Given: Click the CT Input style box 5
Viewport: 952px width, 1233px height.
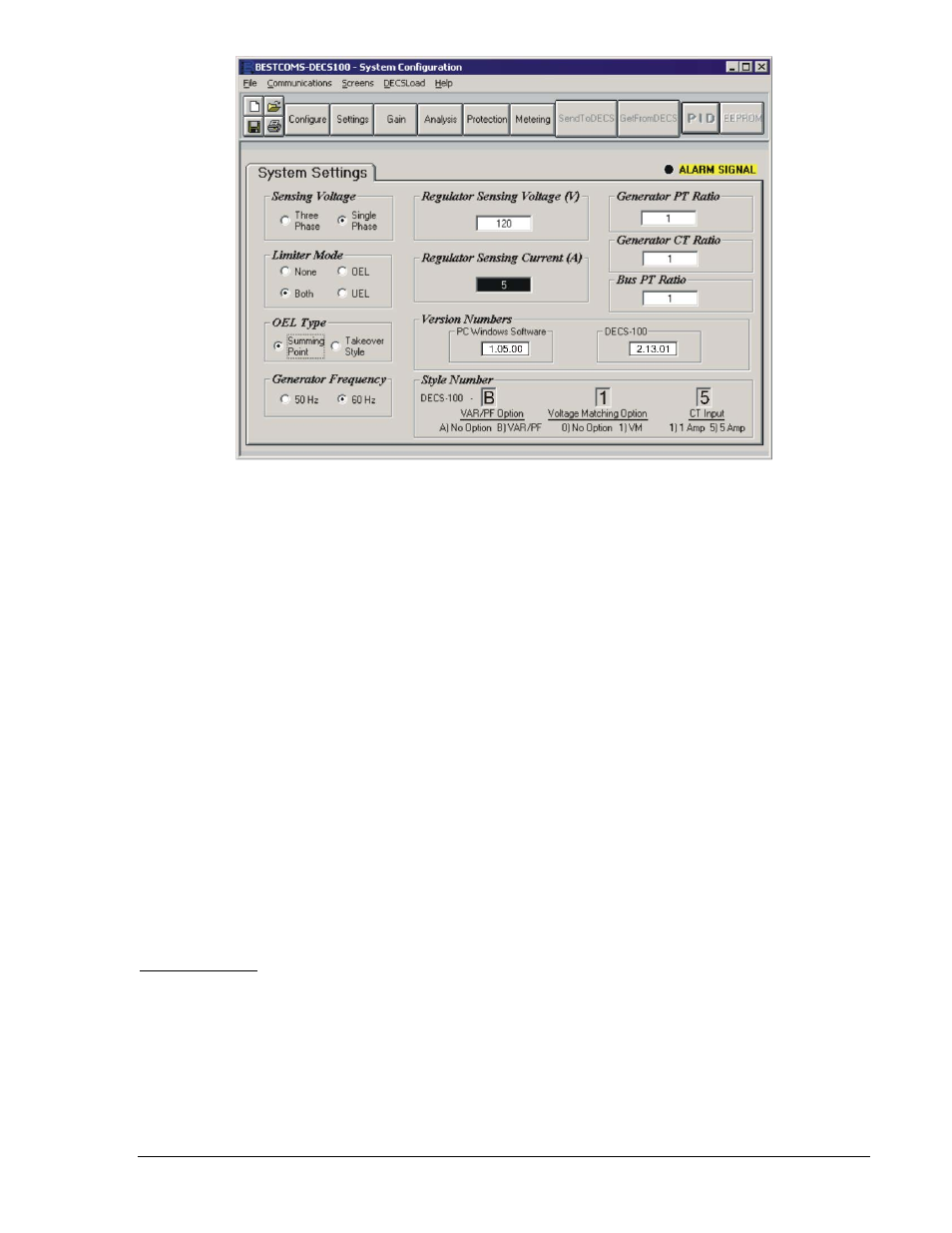Looking at the screenshot, I should [704, 397].
